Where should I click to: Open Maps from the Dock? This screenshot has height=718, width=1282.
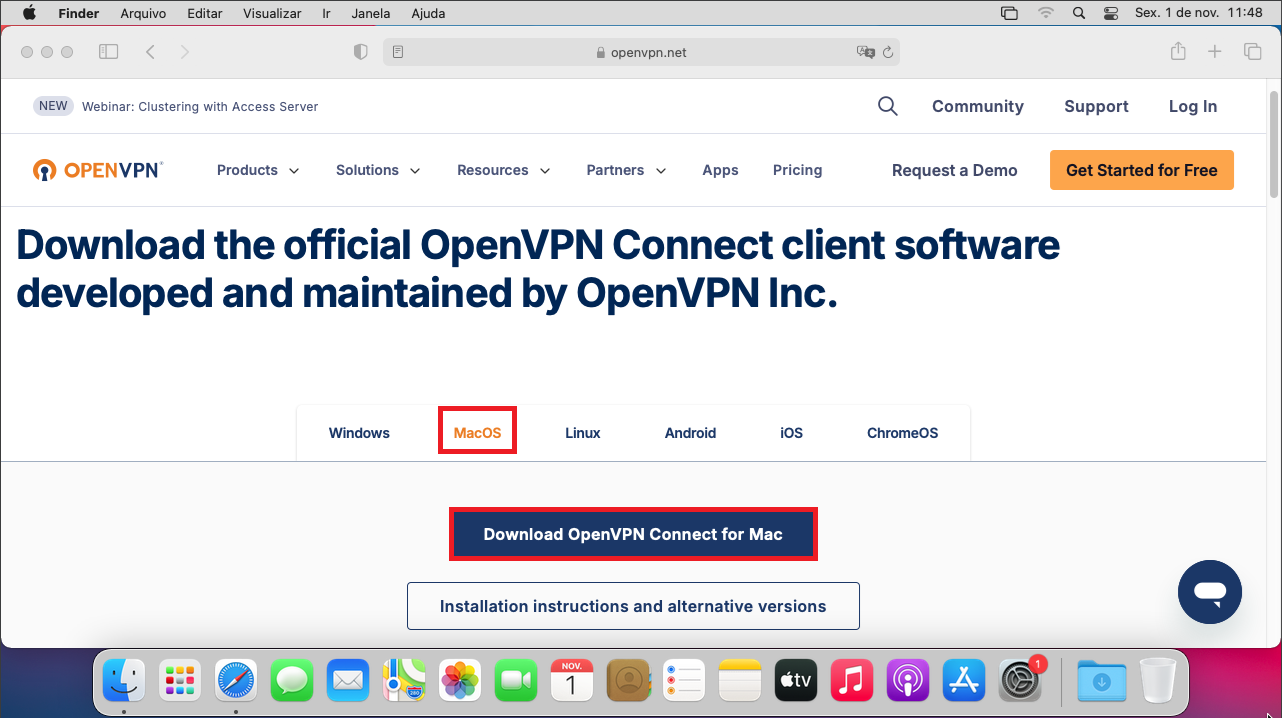[404, 681]
